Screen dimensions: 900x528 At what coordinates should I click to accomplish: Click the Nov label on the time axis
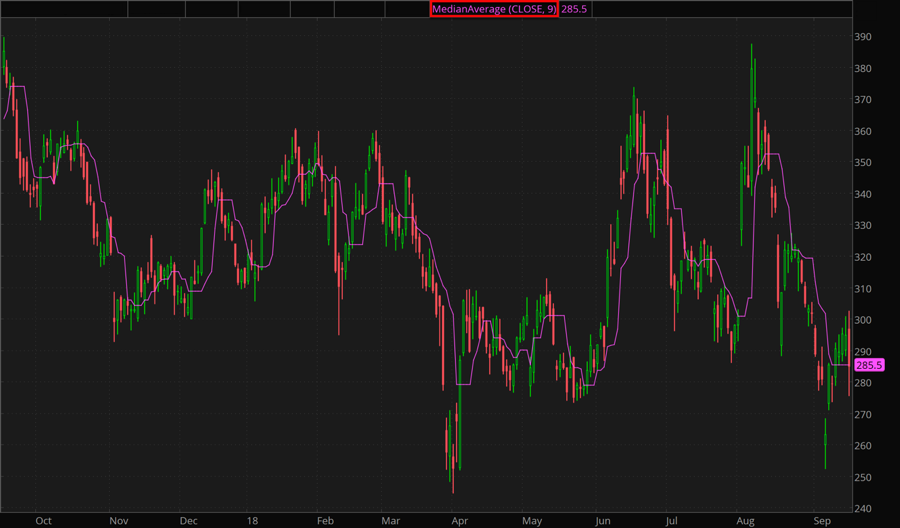coord(119,521)
